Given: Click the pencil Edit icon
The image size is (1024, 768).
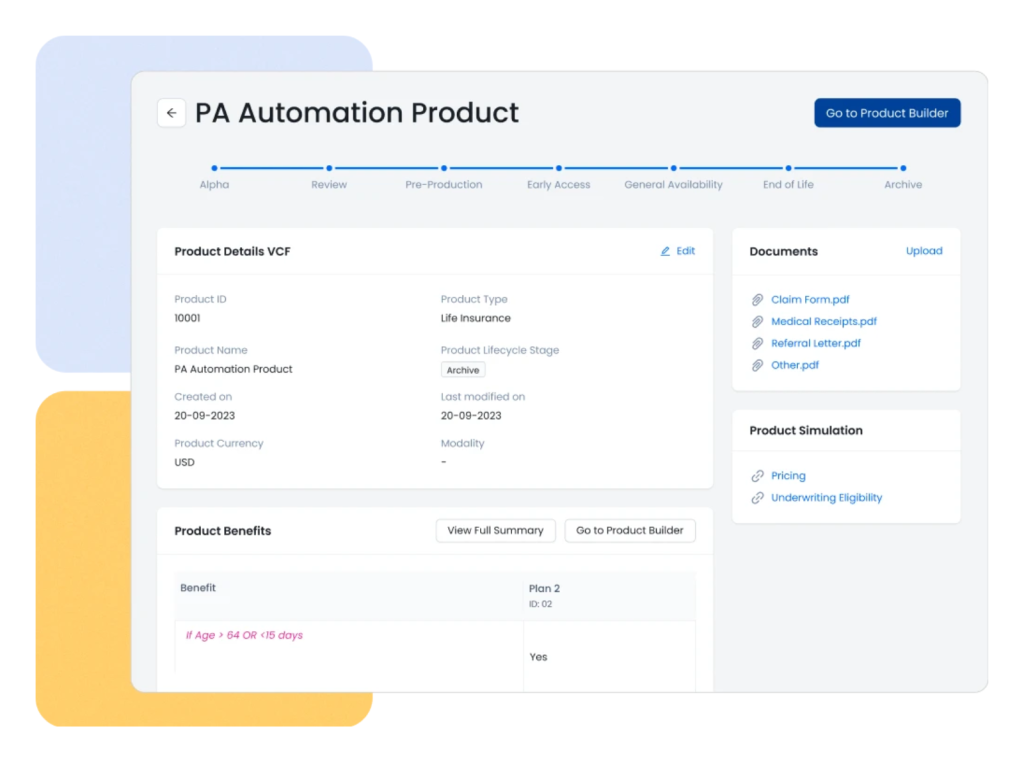Looking at the screenshot, I should click(x=665, y=251).
